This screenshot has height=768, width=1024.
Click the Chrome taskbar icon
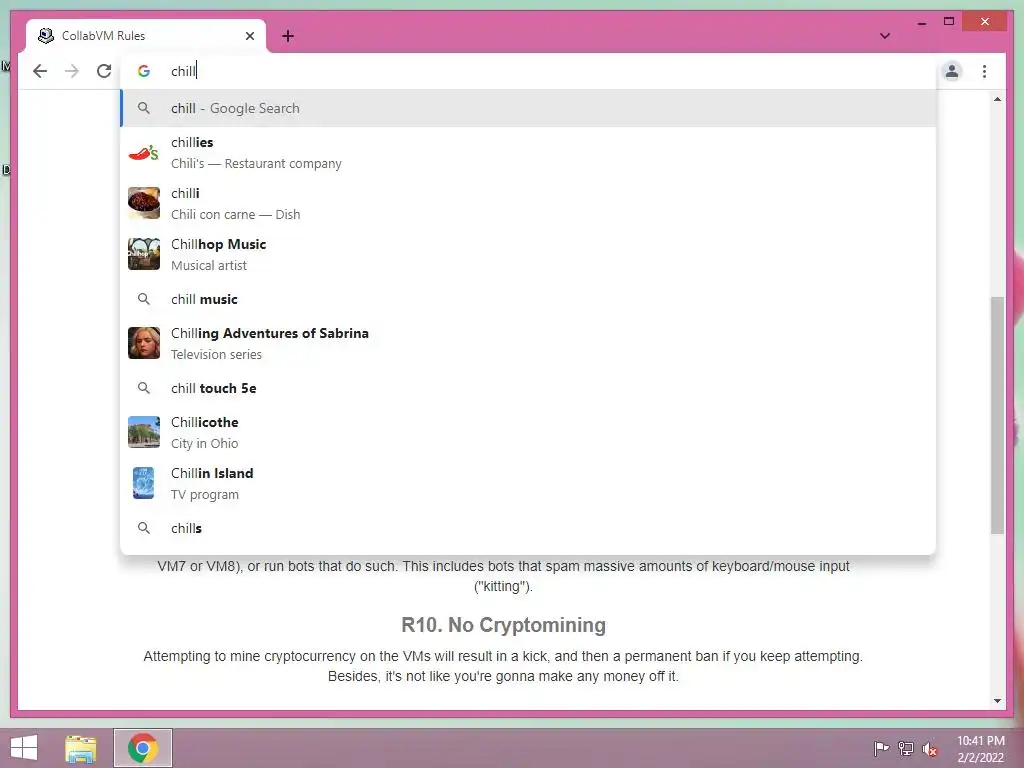pyautogui.click(x=143, y=748)
